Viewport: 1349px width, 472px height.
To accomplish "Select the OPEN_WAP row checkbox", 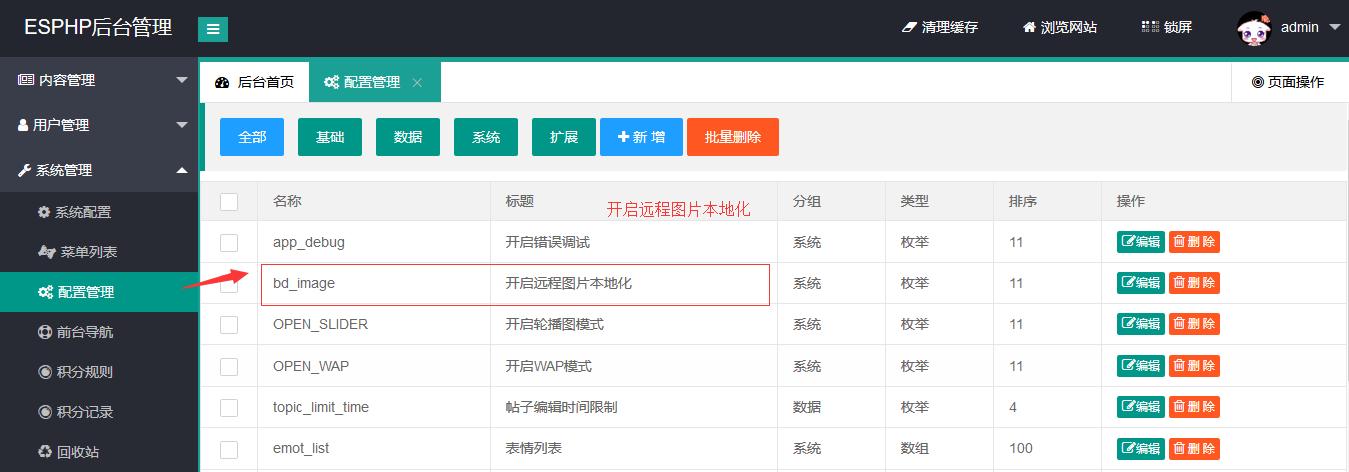I will [x=229, y=366].
